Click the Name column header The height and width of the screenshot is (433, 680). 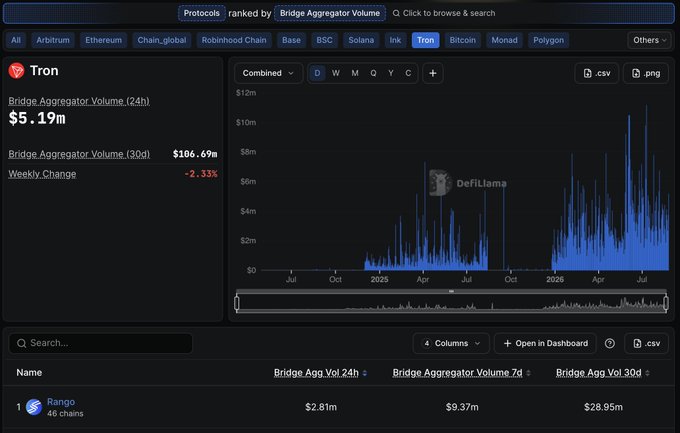click(29, 373)
